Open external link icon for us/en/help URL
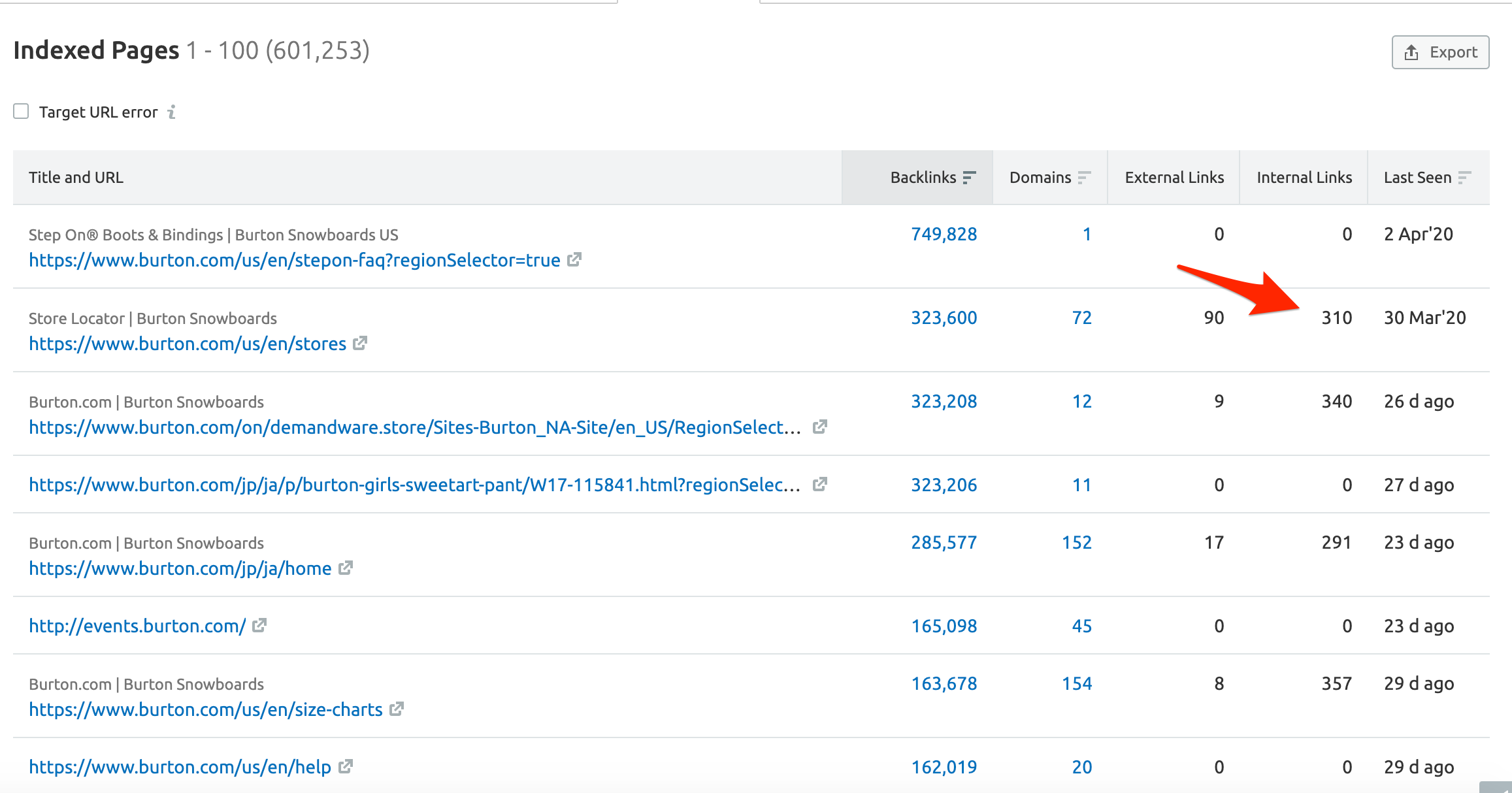 346,766
